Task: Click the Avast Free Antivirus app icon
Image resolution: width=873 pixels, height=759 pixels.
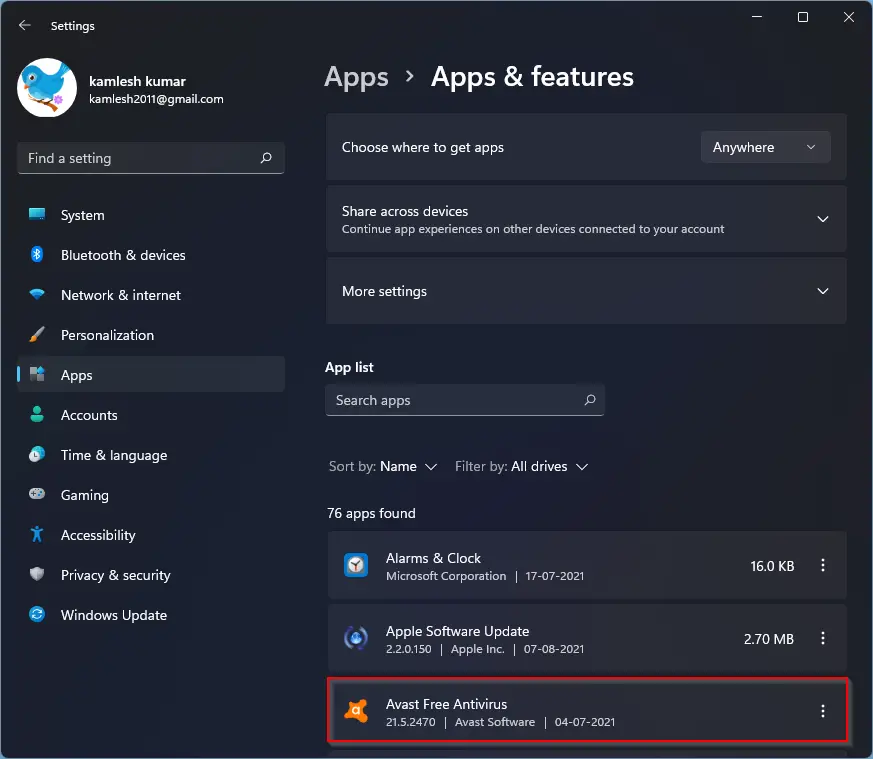Action: [356, 711]
